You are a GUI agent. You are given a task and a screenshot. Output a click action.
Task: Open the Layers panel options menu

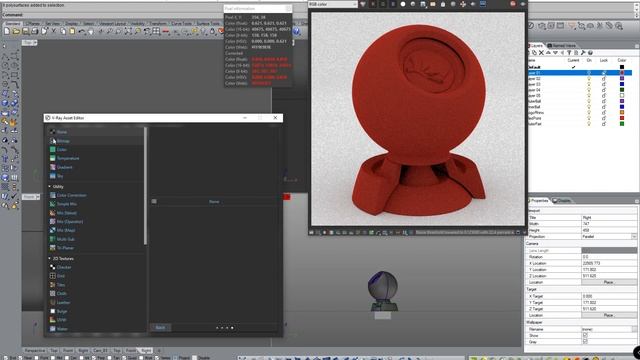(x=636, y=46)
